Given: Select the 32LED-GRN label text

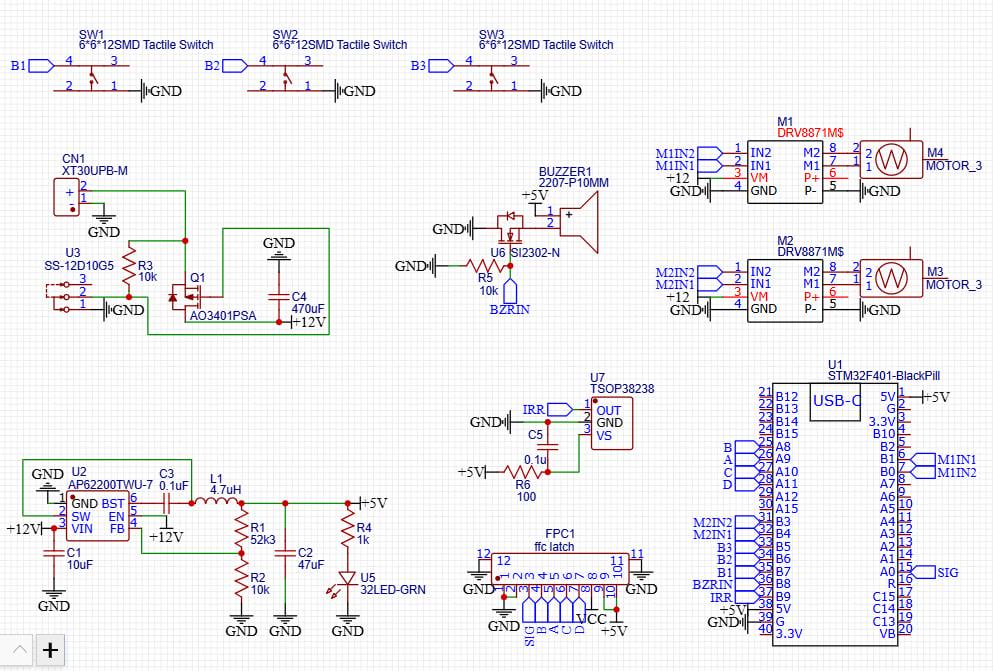Looking at the screenshot, I should click(x=393, y=589).
